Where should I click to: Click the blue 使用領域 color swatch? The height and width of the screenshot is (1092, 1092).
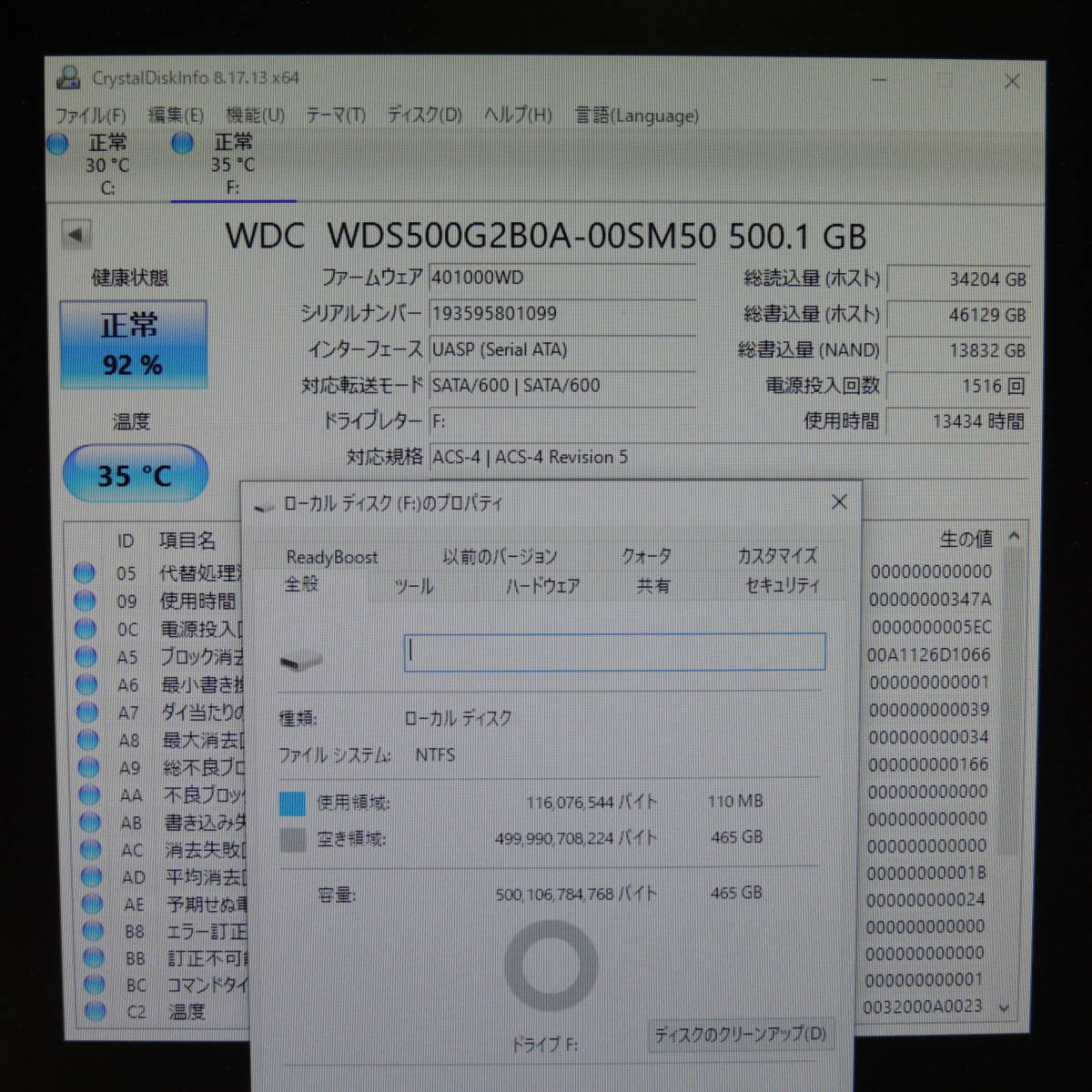292,803
